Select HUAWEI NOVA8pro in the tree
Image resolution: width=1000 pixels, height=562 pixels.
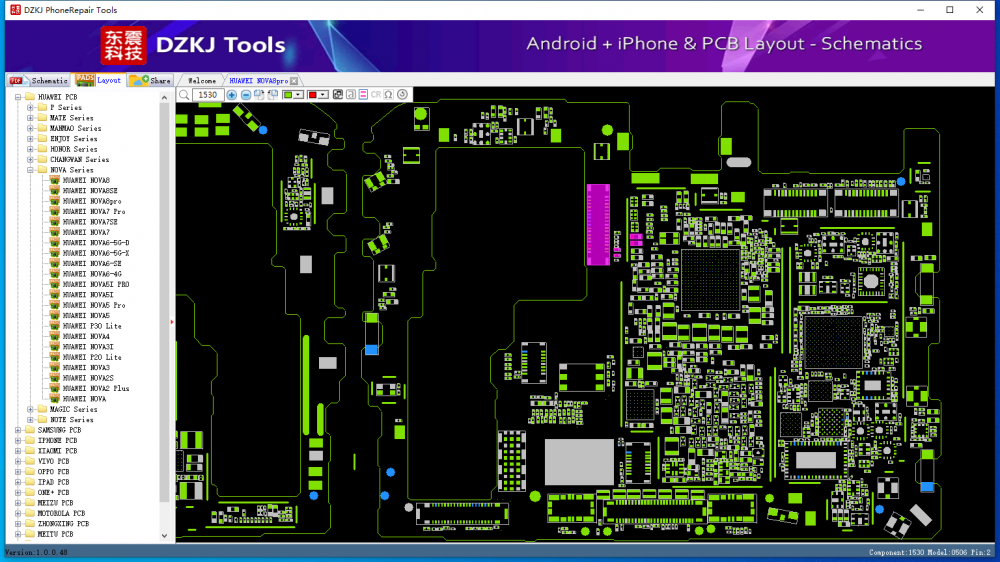(x=92, y=201)
